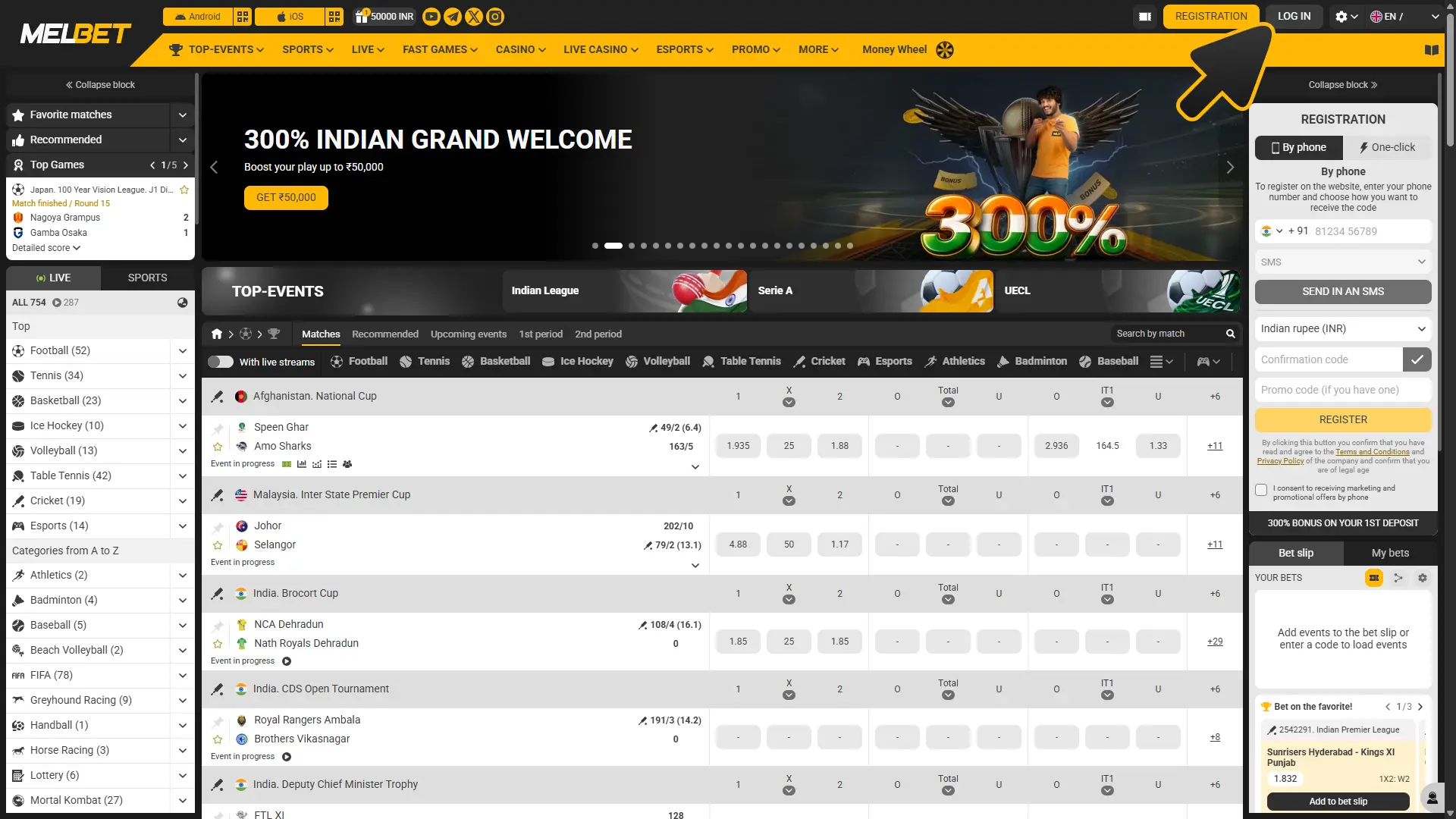Expand Detailed score for Nagoya Grampus
Screen dimensions: 1456x819
coord(45,248)
